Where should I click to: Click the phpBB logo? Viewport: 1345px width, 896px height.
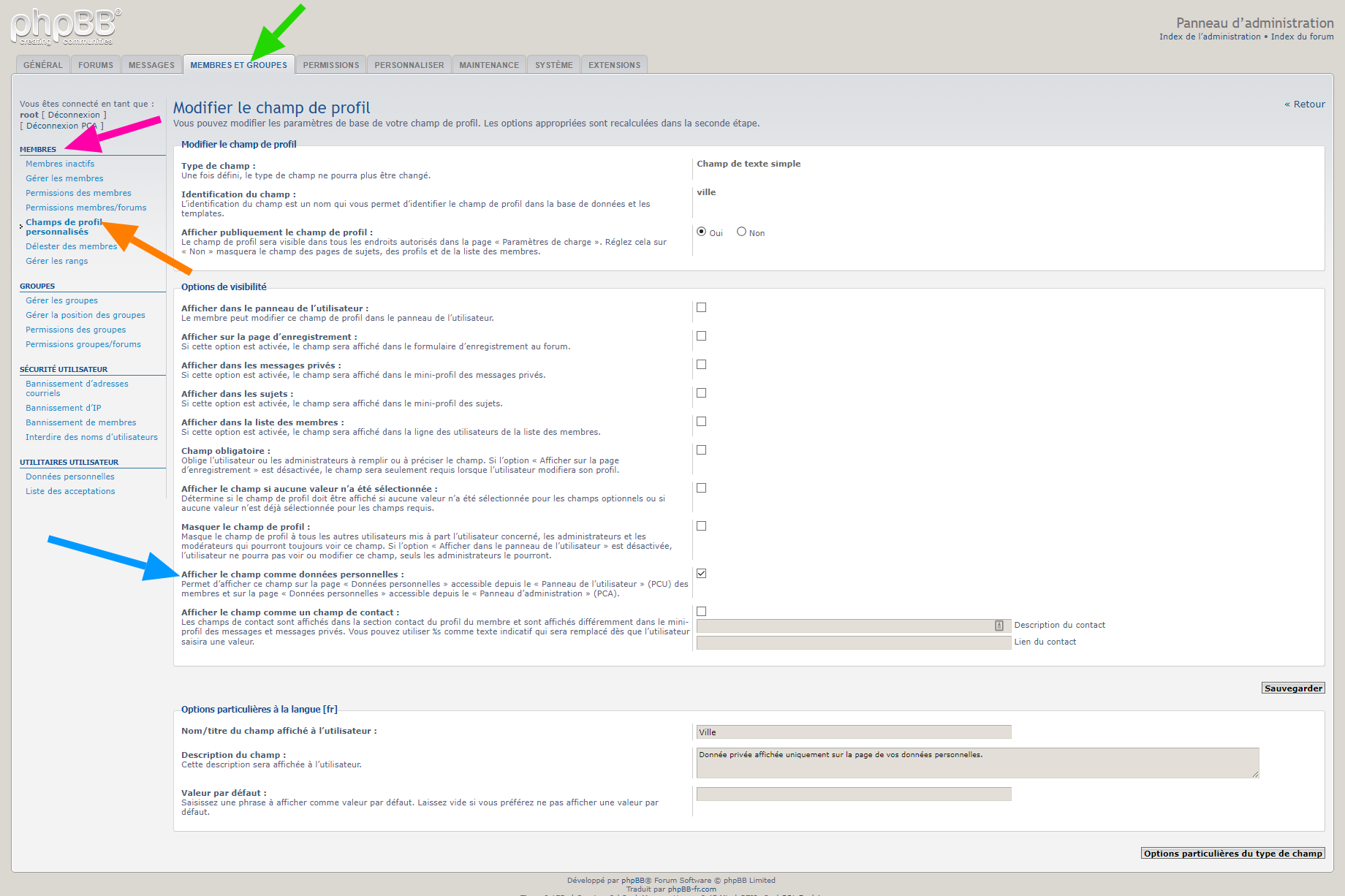tap(66, 26)
